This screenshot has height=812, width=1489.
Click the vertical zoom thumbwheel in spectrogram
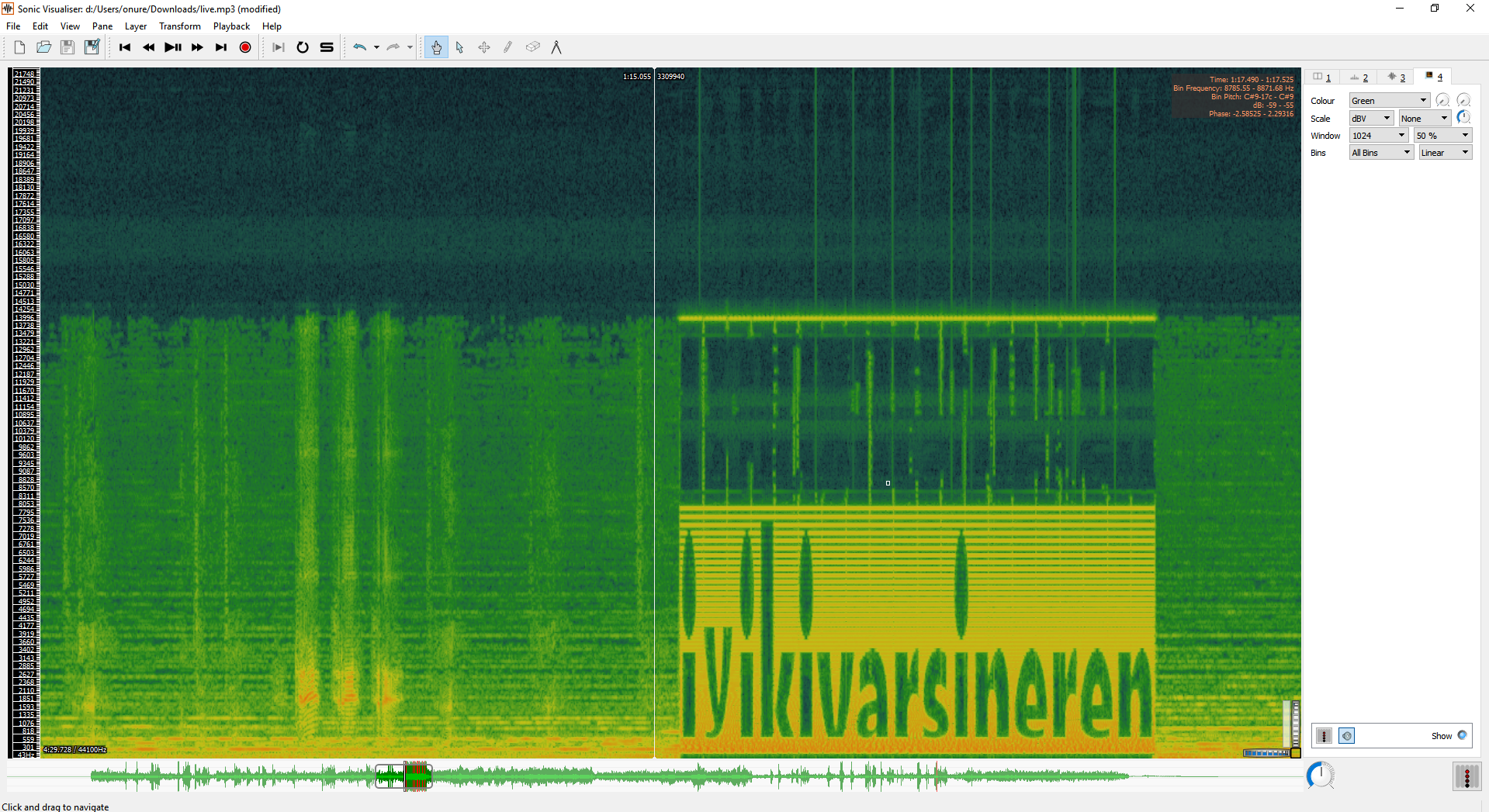(x=1296, y=723)
